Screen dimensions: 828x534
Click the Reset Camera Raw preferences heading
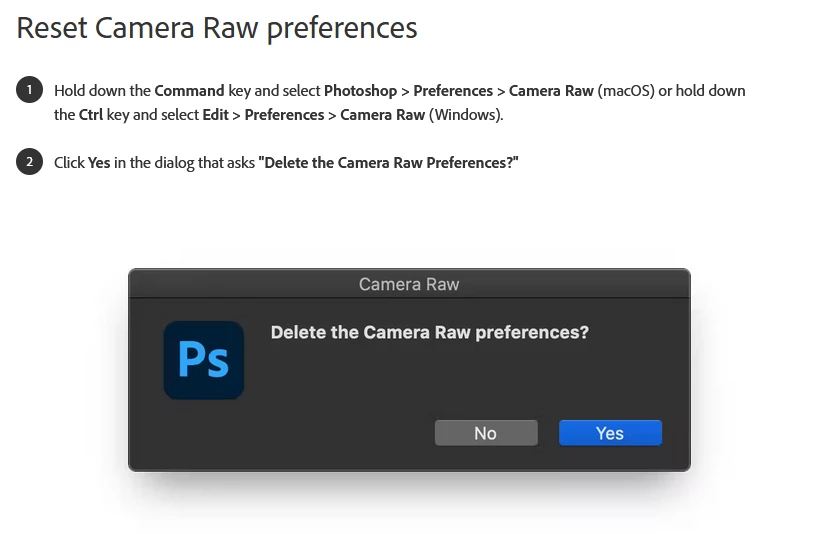(217, 27)
